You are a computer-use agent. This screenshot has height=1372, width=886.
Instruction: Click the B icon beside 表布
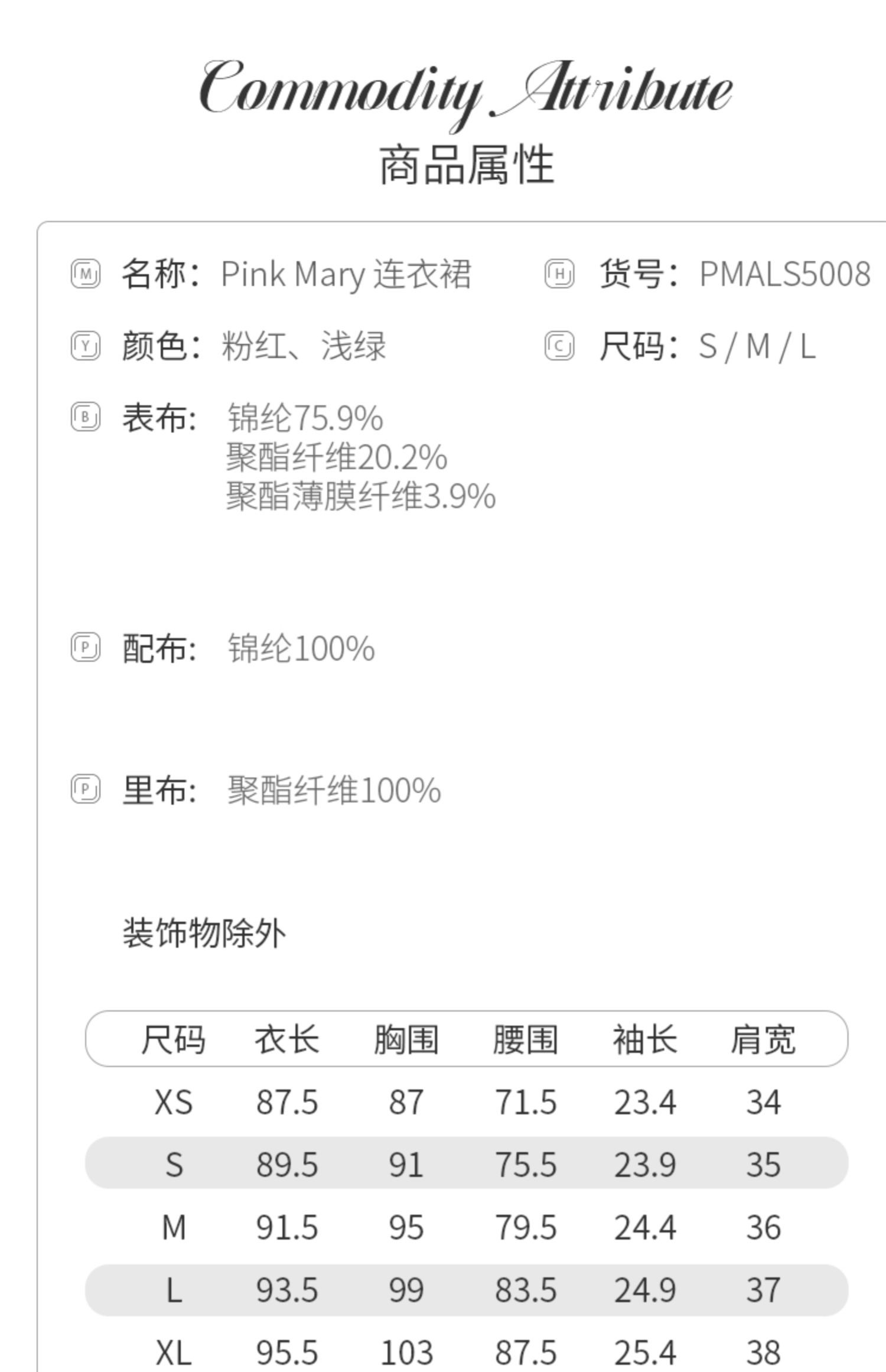point(86,417)
